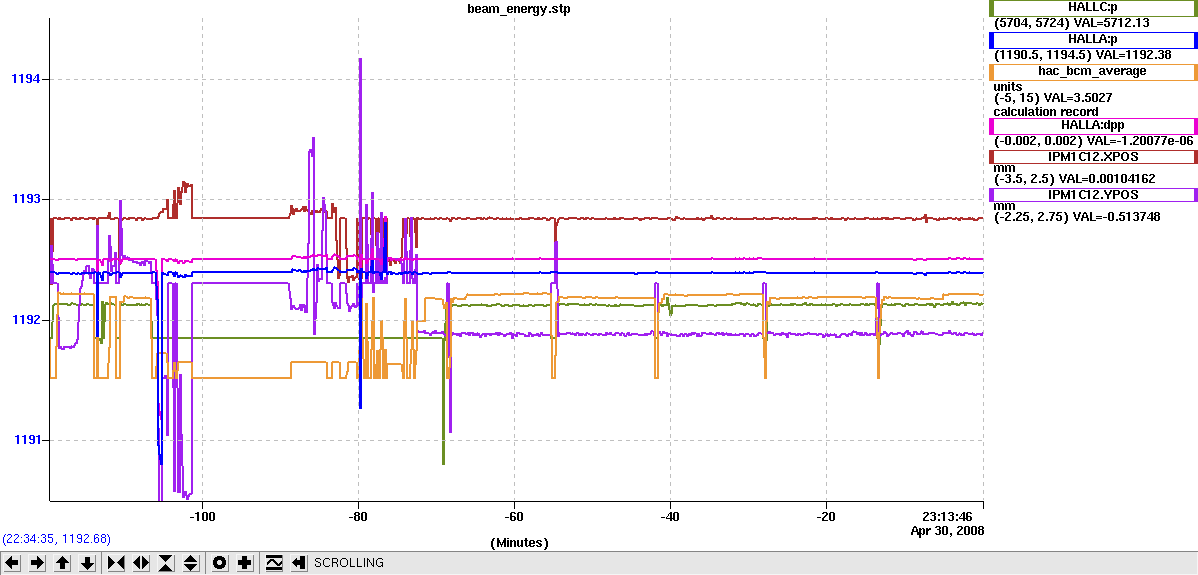Pan the graph up with the up arrow
The image size is (1198, 575).
(63, 563)
